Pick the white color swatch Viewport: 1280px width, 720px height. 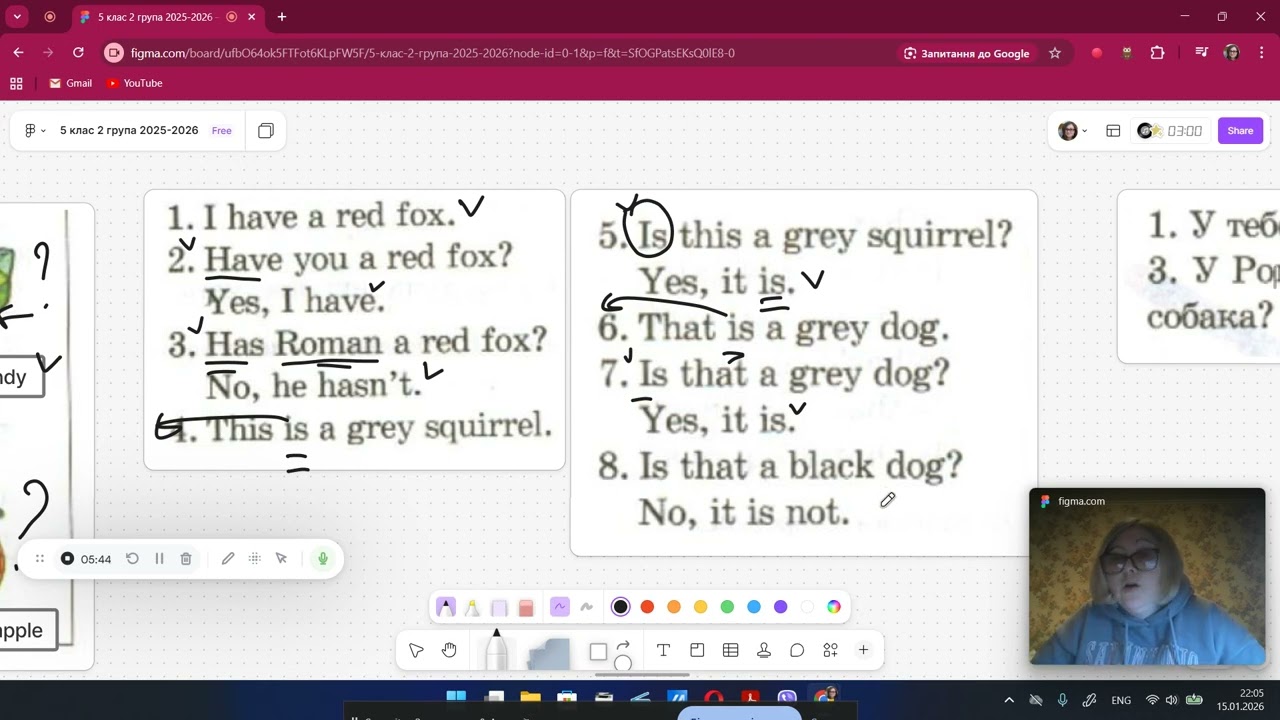pyautogui.click(x=807, y=607)
